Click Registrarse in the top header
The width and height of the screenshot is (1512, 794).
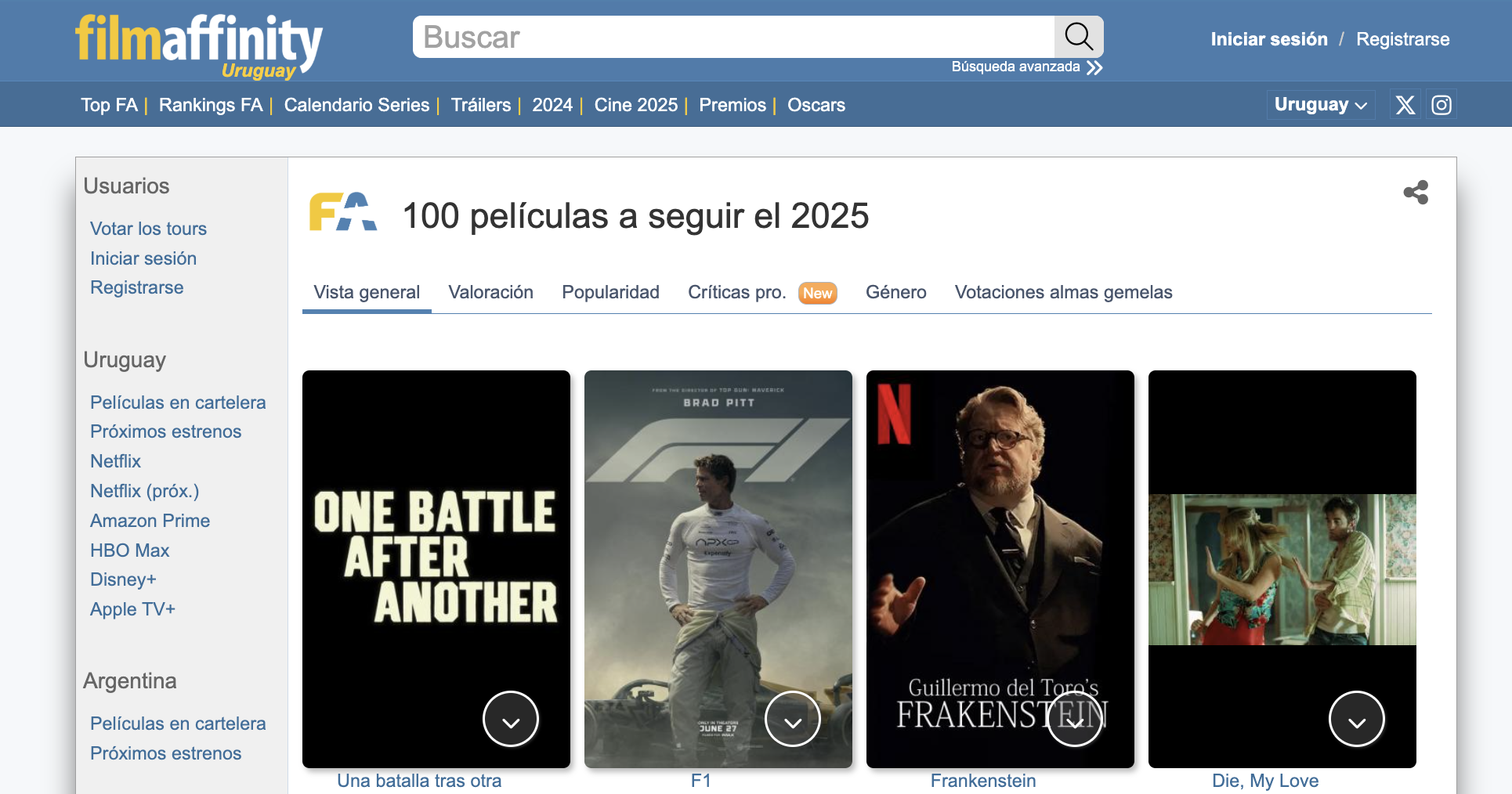(1402, 39)
